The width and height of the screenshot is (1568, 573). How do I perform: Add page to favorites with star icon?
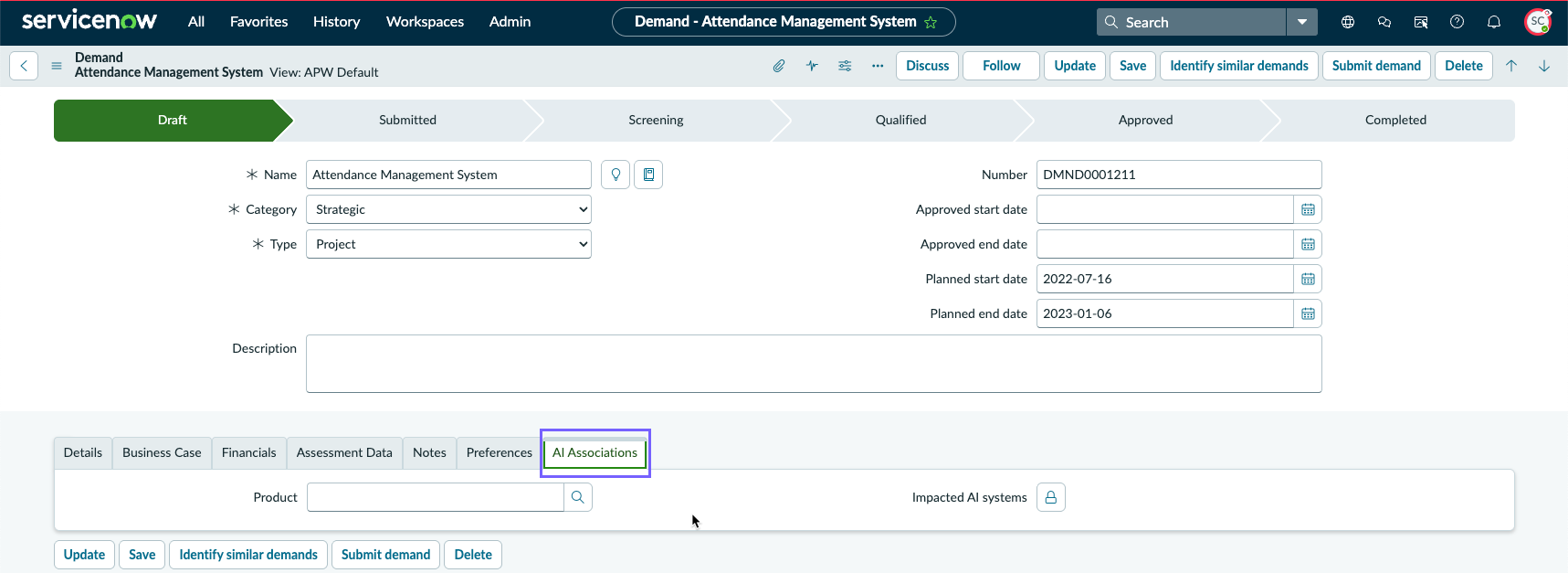pos(931,22)
